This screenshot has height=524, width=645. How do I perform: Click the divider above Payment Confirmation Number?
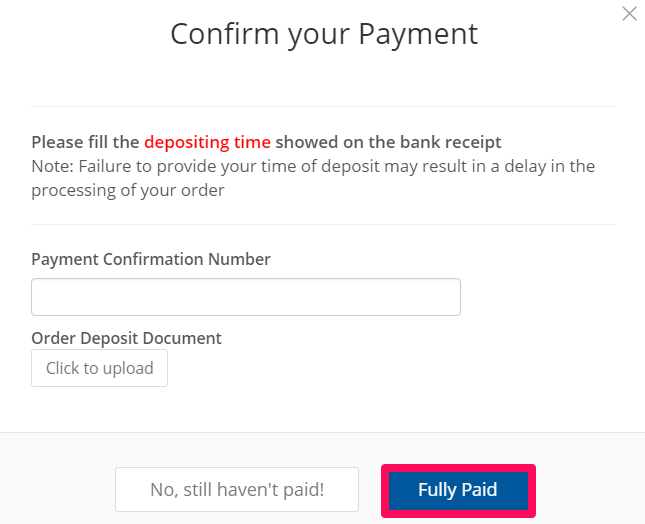[323, 225]
